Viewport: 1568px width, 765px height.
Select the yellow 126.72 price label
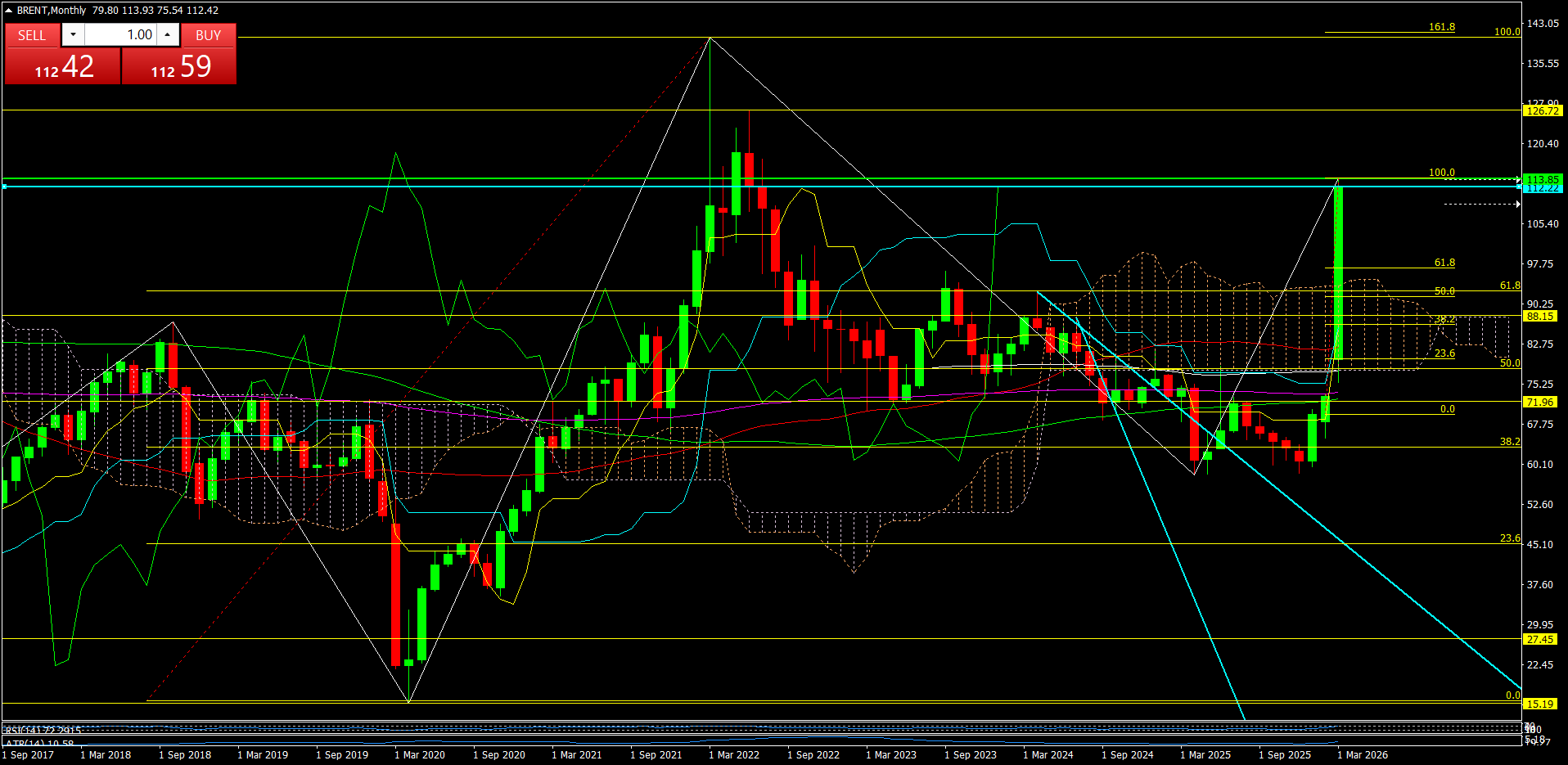pyautogui.click(x=1542, y=111)
